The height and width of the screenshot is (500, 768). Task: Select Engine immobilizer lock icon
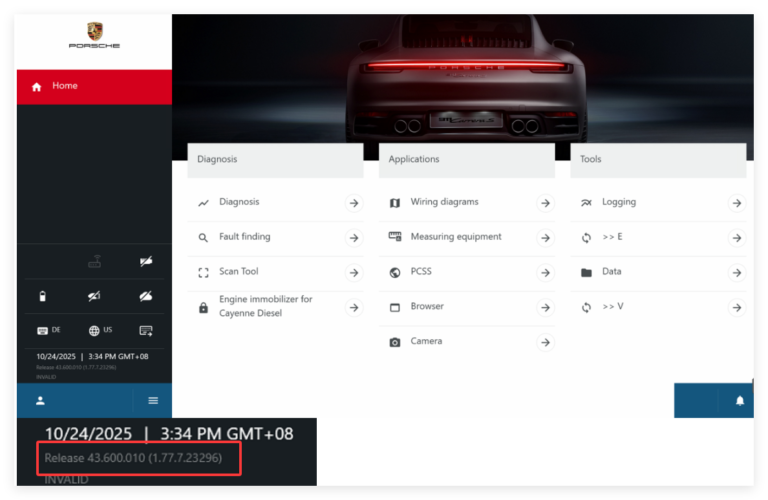pyautogui.click(x=204, y=308)
